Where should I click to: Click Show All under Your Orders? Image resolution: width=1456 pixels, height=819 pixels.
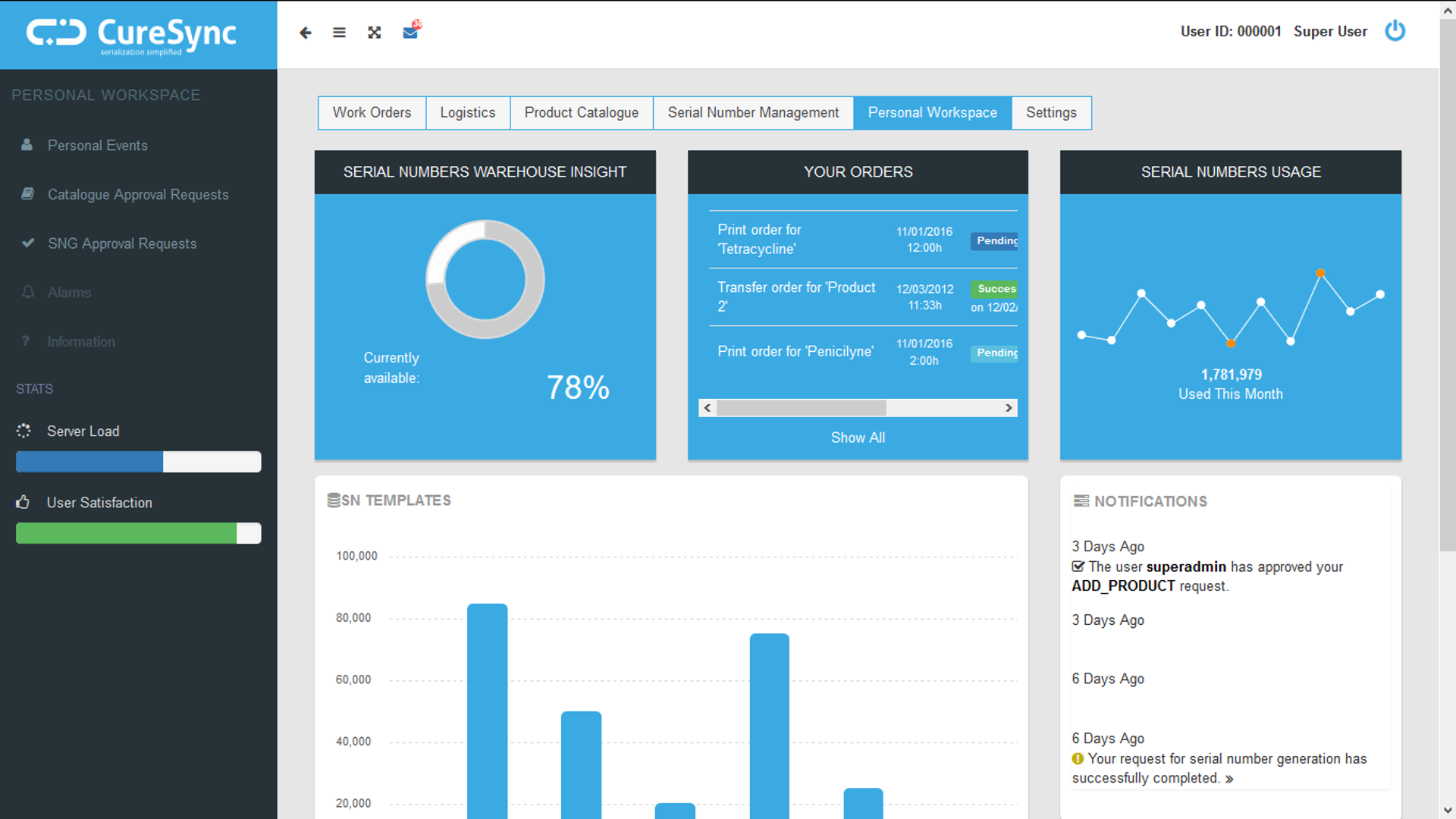(x=858, y=438)
